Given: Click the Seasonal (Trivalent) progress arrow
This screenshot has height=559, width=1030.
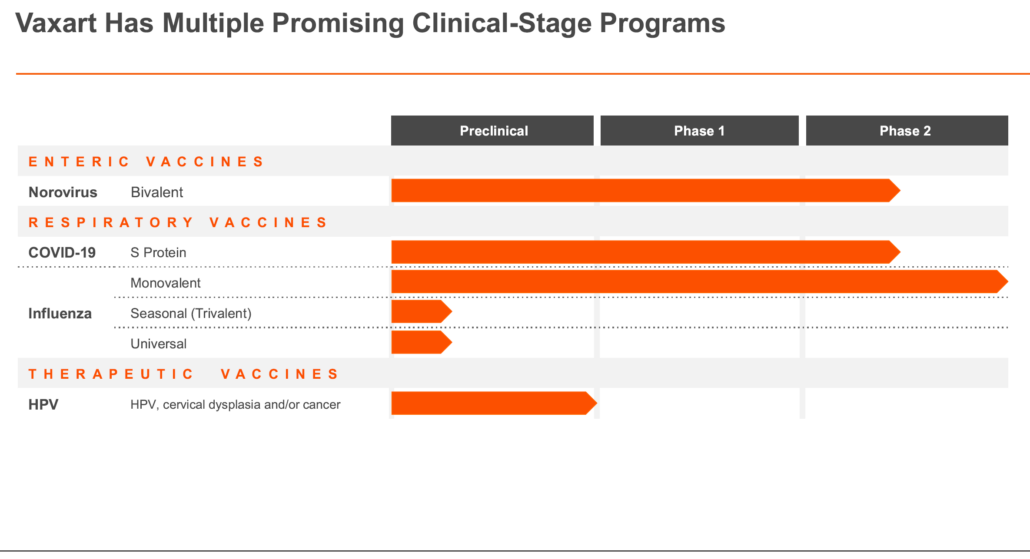Looking at the screenshot, I should [422, 312].
